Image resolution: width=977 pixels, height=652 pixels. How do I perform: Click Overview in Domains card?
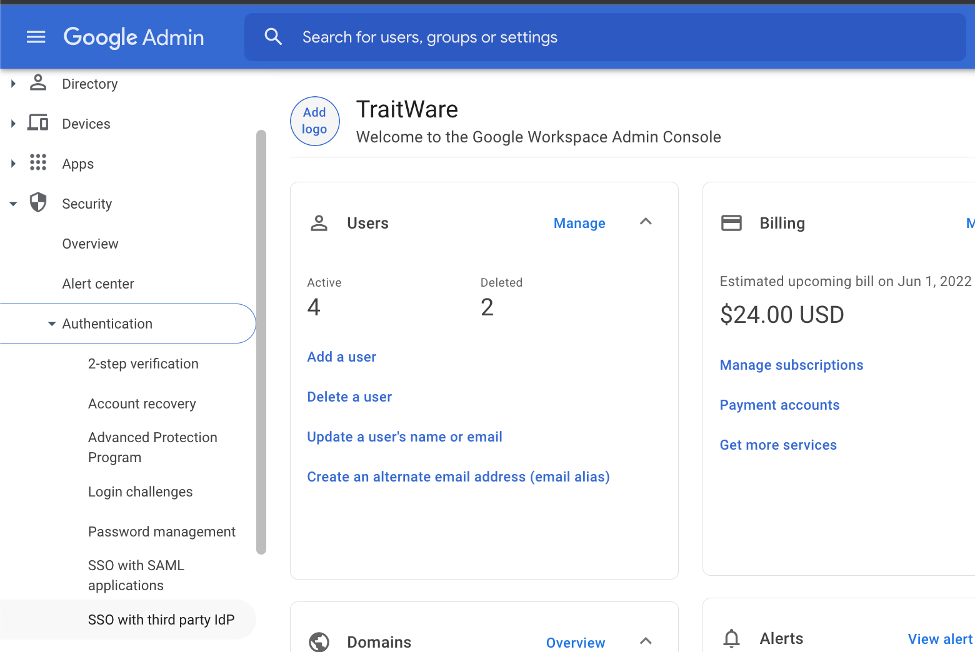coord(576,643)
